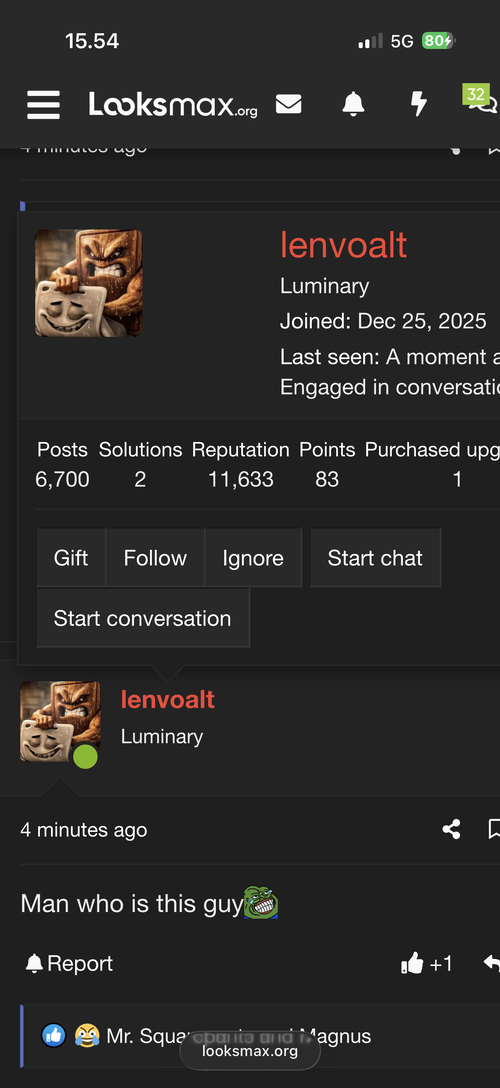Click the thumbs up +1 like button
This screenshot has width=500, height=1088.
[426, 963]
